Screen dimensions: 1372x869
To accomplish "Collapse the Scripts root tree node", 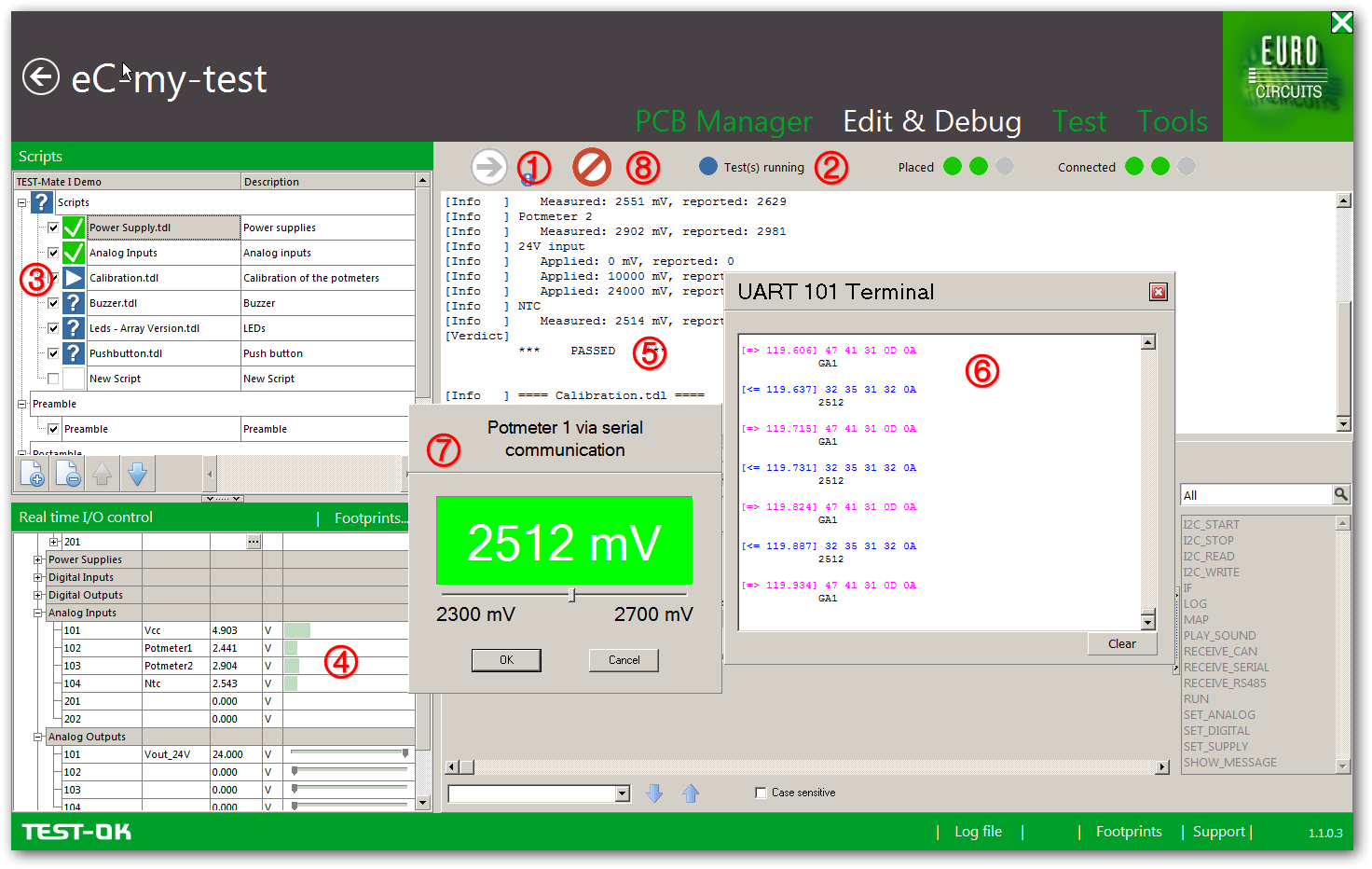I will [21, 202].
